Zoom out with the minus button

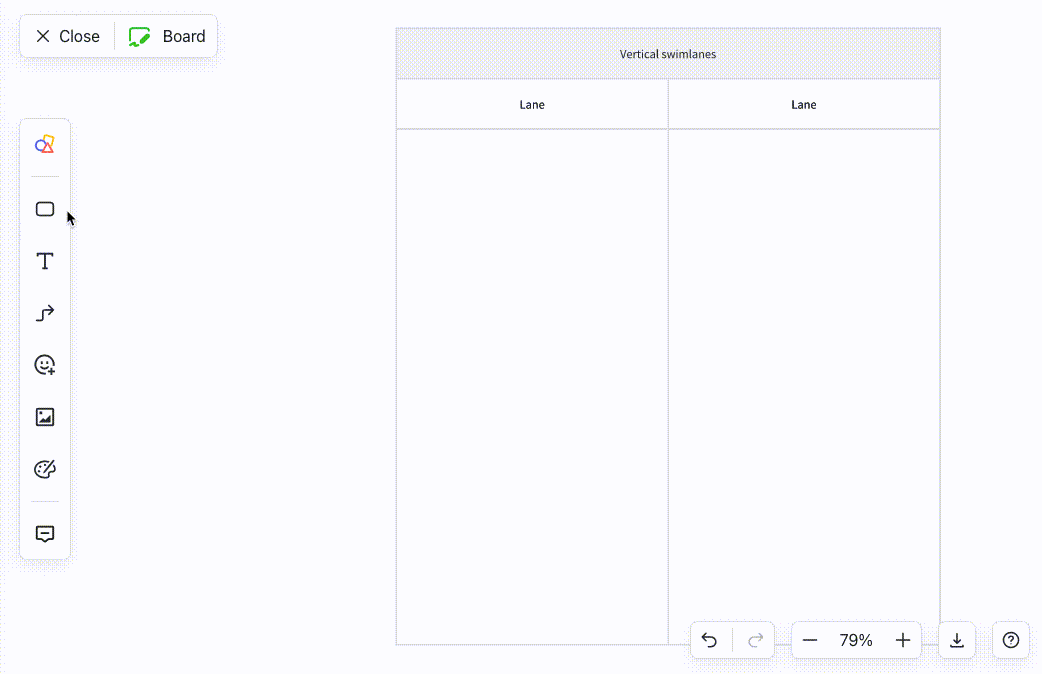point(810,640)
